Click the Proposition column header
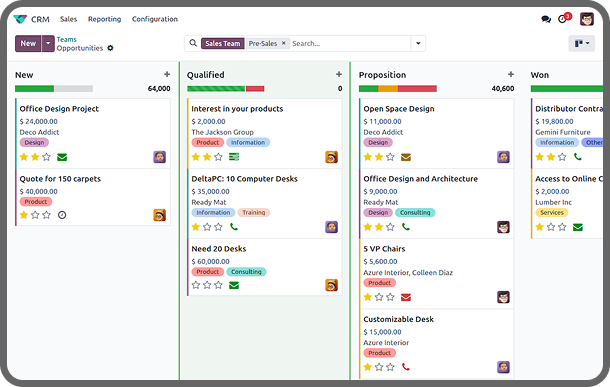 coord(382,75)
